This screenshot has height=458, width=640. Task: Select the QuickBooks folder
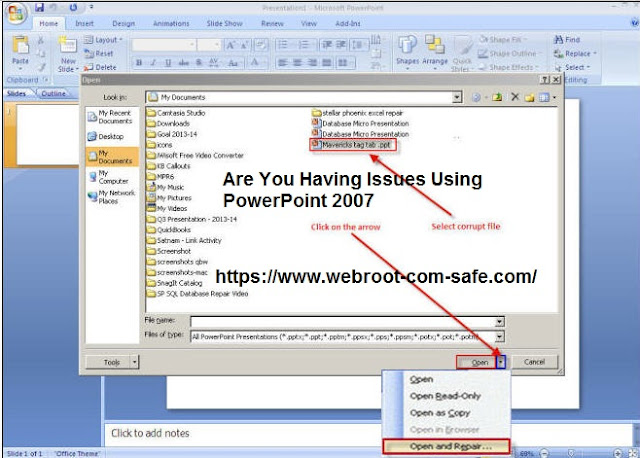click(169, 230)
